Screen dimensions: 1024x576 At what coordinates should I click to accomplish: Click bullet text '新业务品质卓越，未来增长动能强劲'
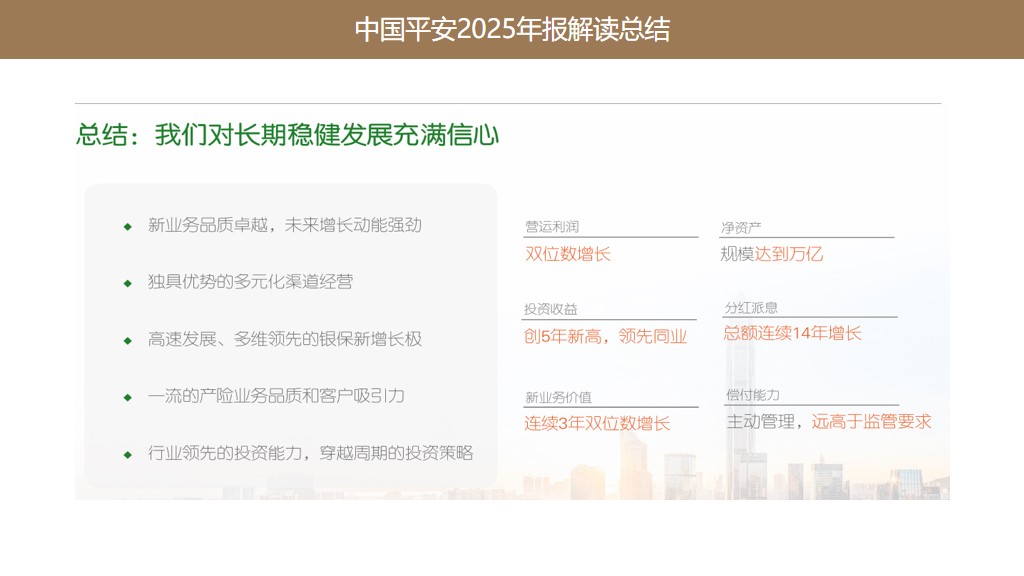(285, 225)
